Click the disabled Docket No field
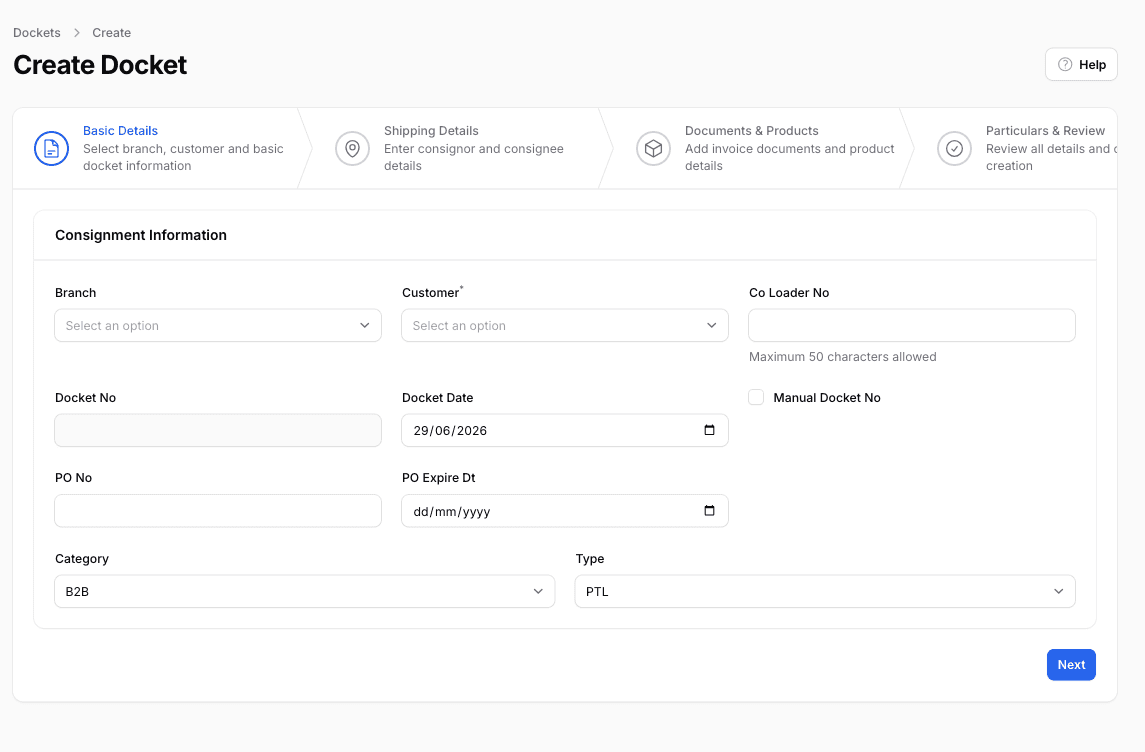This screenshot has width=1145, height=752. pyautogui.click(x=218, y=430)
